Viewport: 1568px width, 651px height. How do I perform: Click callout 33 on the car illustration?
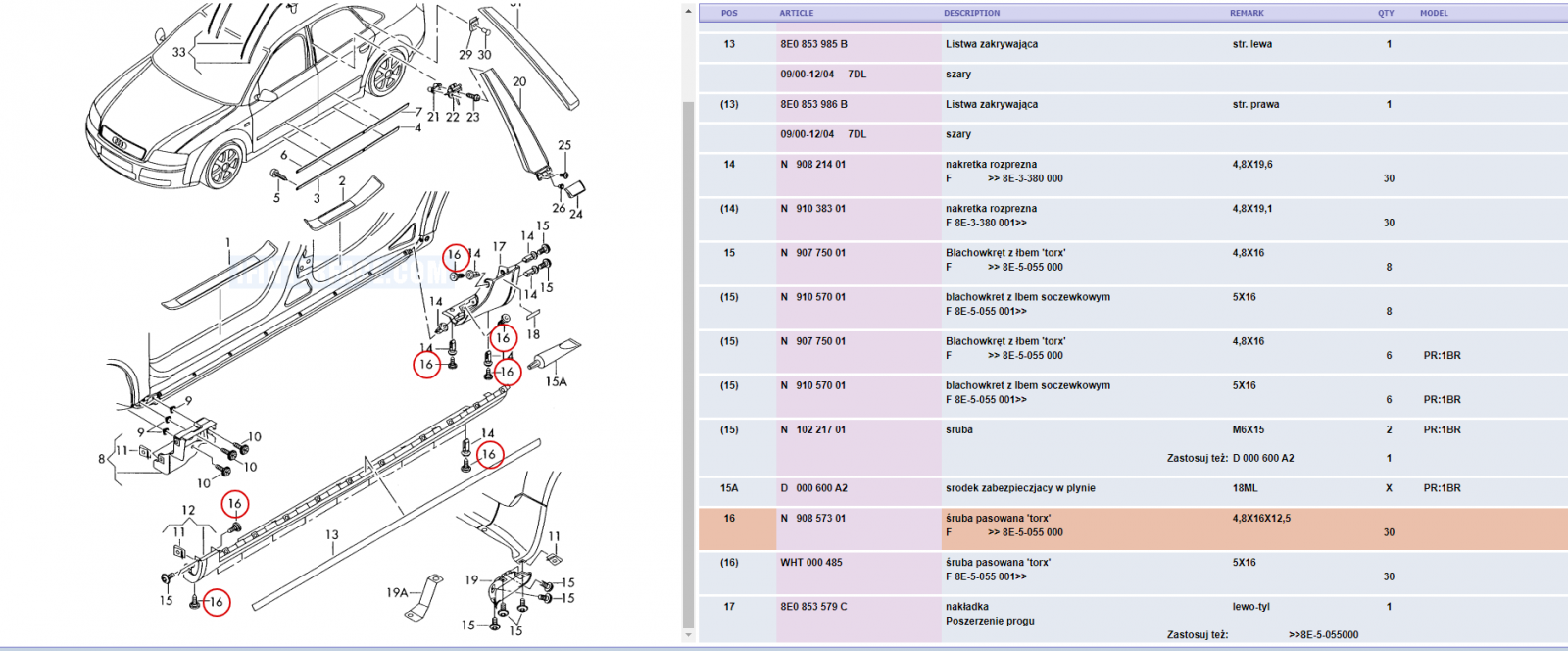click(178, 52)
